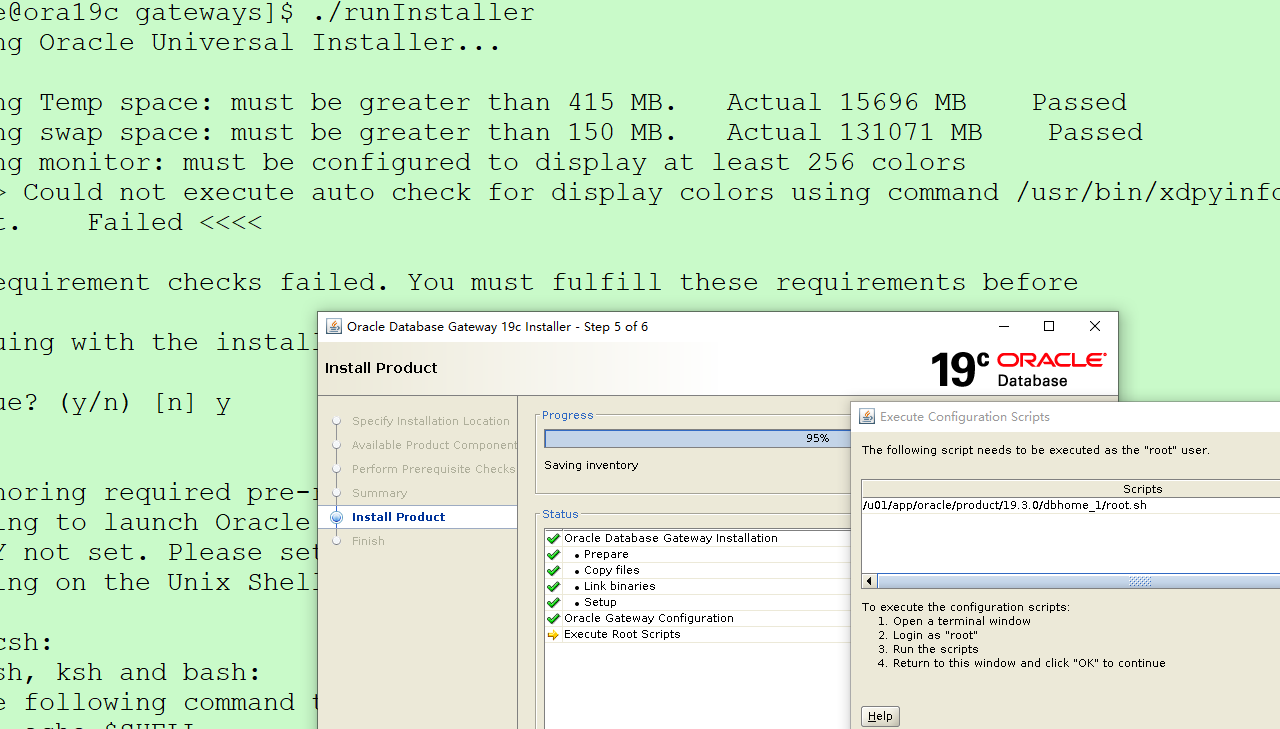Click checkmark beside Oracle Database Gateway Installation
1280x729 pixels.
(x=553, y=538)
